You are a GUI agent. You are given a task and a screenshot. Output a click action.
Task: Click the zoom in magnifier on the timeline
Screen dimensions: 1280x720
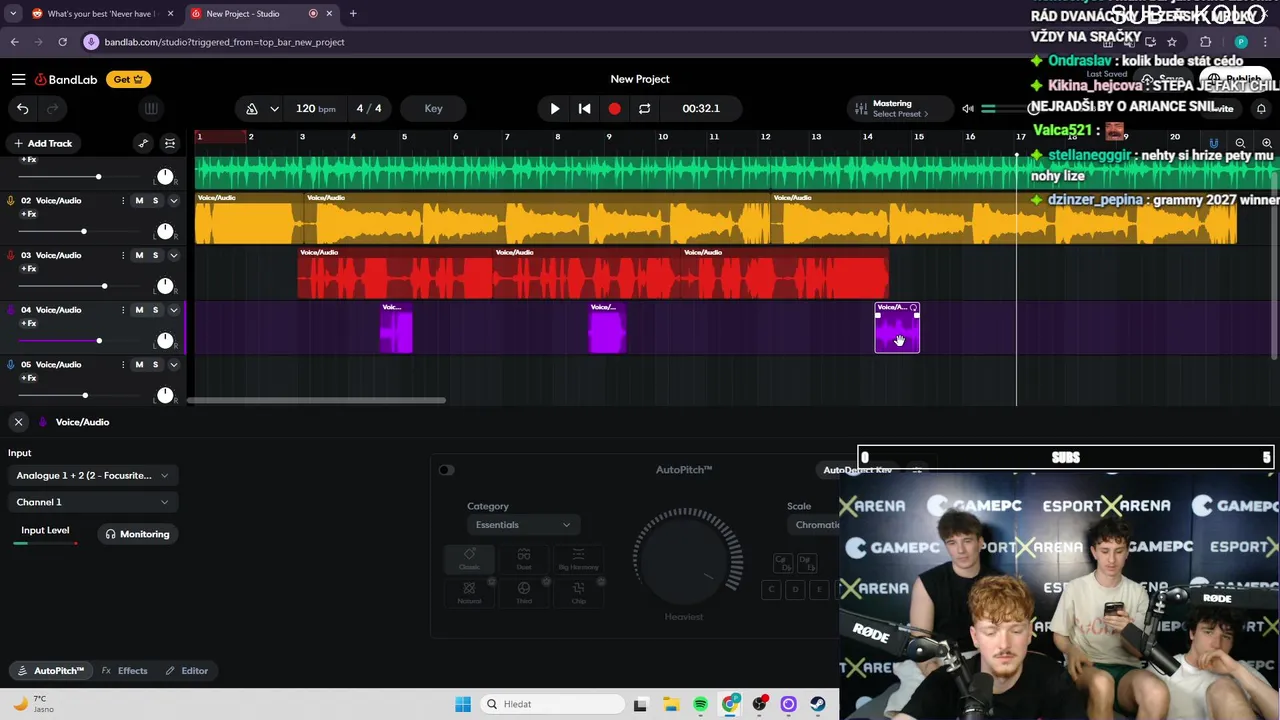tap(1267, 144)
